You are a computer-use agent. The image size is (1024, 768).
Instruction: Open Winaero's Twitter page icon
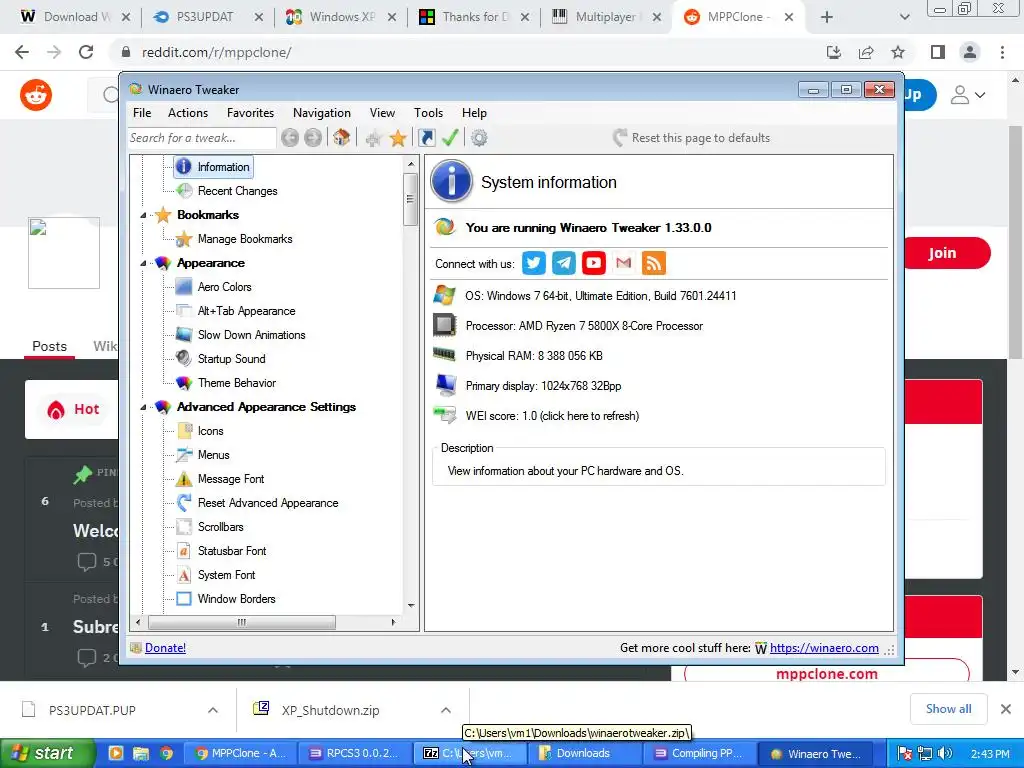coord(534,263)
